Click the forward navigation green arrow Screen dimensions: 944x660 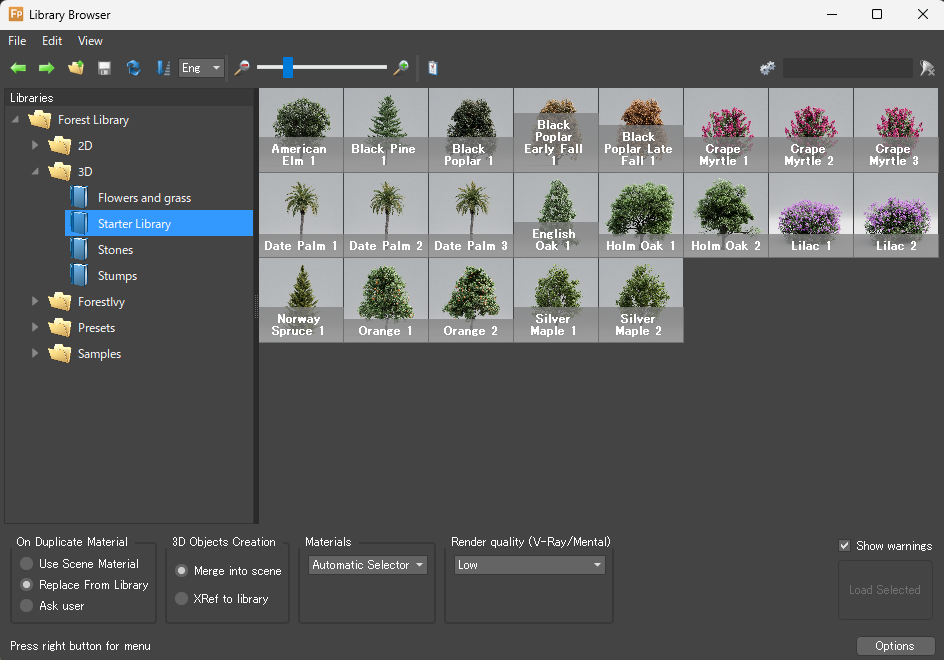46,68
